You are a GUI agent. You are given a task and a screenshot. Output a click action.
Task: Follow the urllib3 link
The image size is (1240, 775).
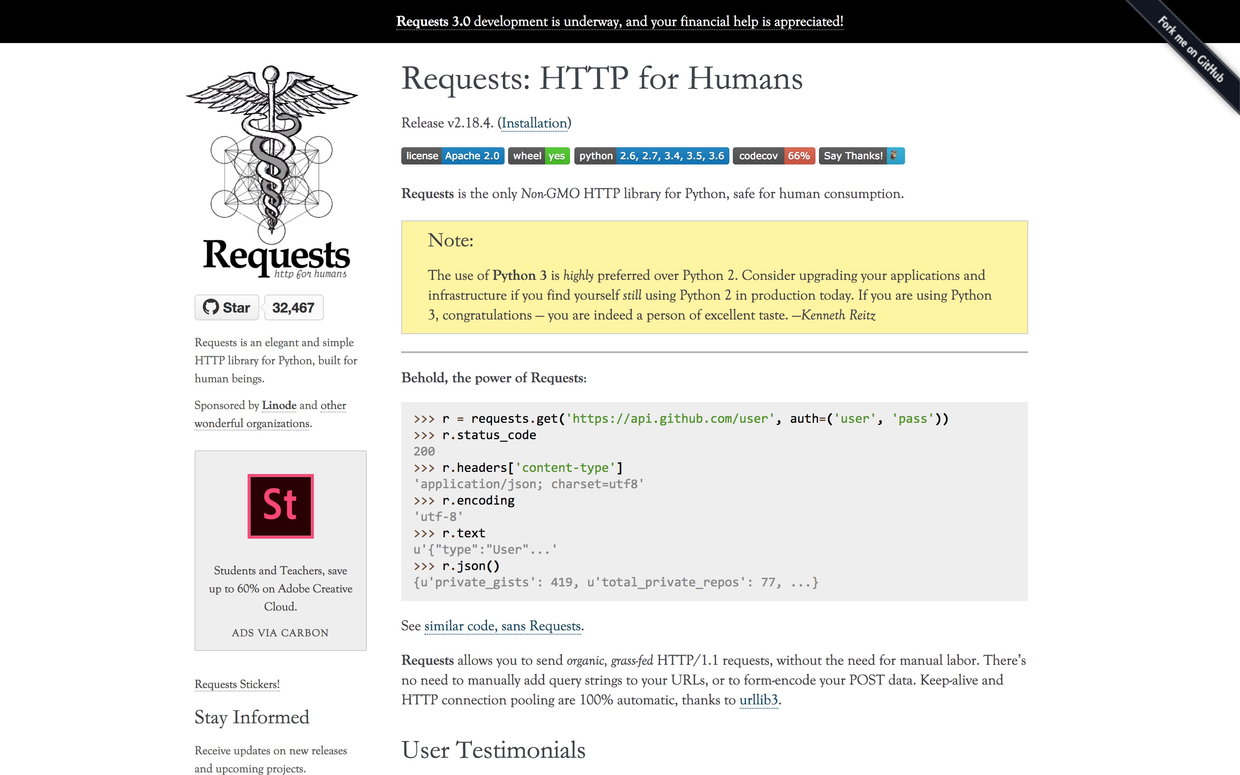[x=758, y=700]
